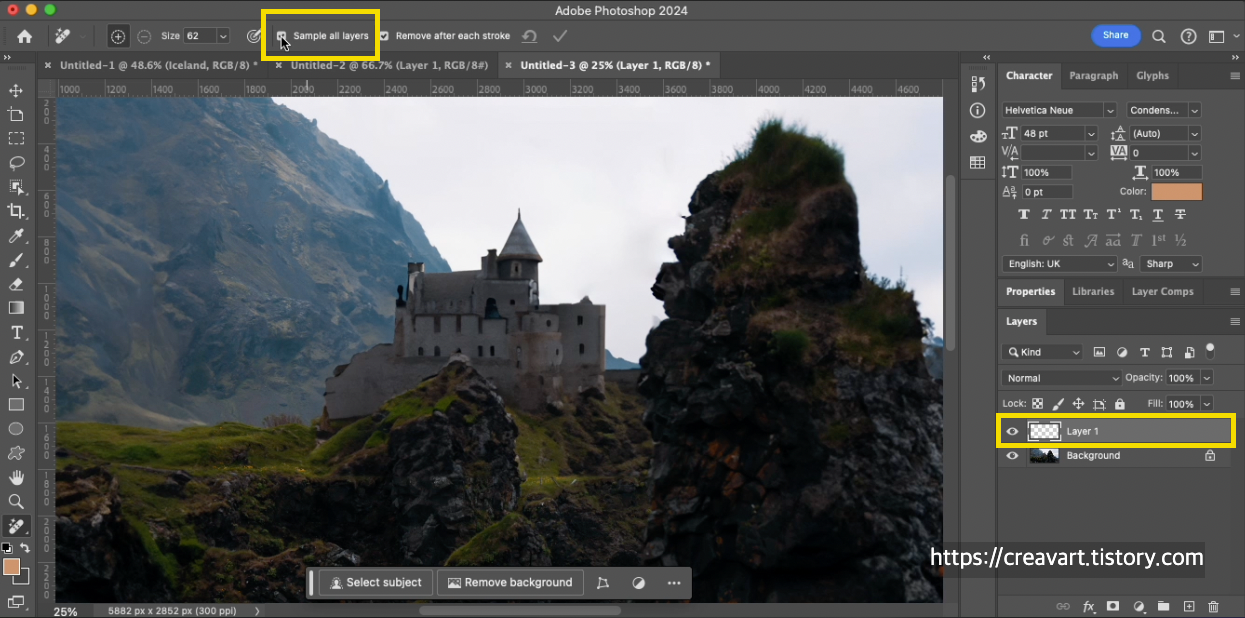1245x618 pixels.
Task: Toggle Remove after each stroke checkbox
Action: [x=384, y=36]
